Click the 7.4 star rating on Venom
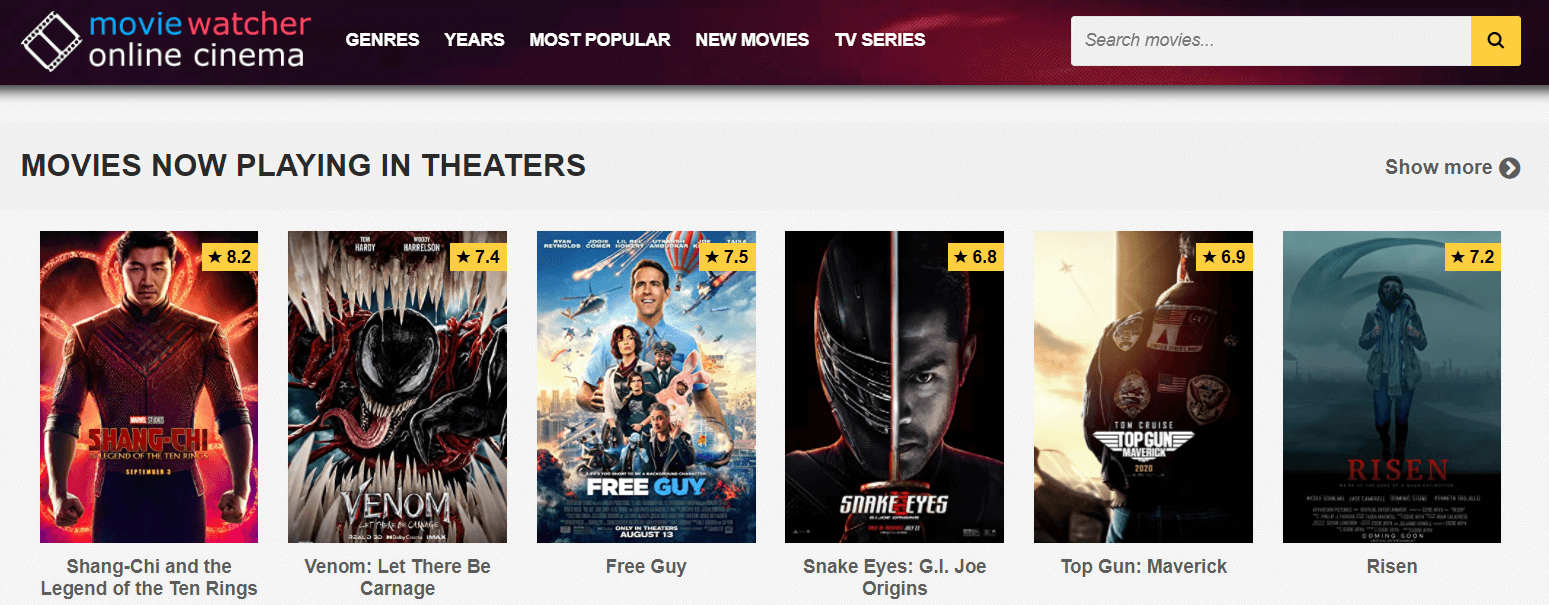The height and width of the screenshot is (605, 1549). (x=478, y=257)
